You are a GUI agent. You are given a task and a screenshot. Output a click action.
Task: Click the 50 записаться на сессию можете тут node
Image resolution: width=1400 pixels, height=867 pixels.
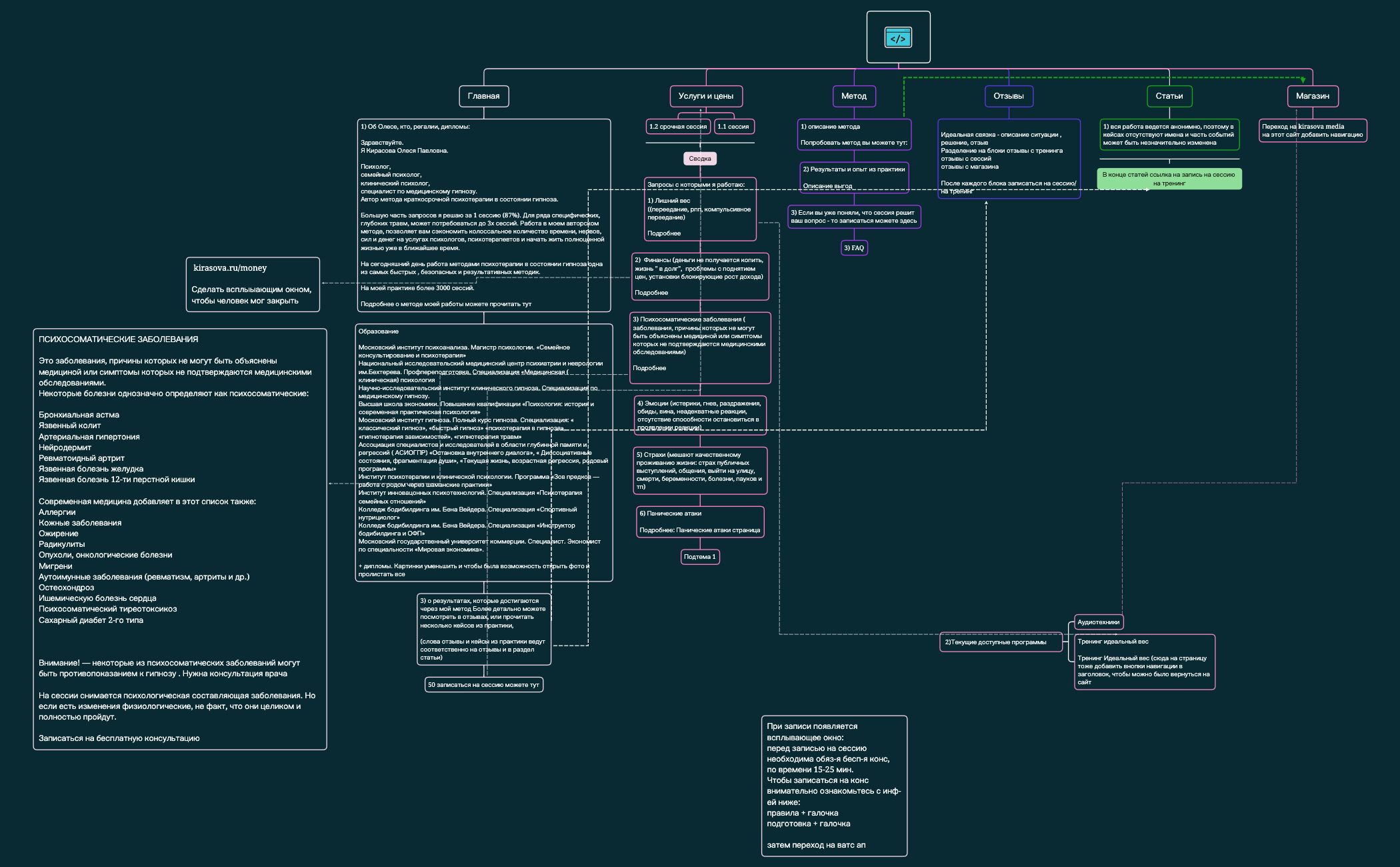point(483,684)
